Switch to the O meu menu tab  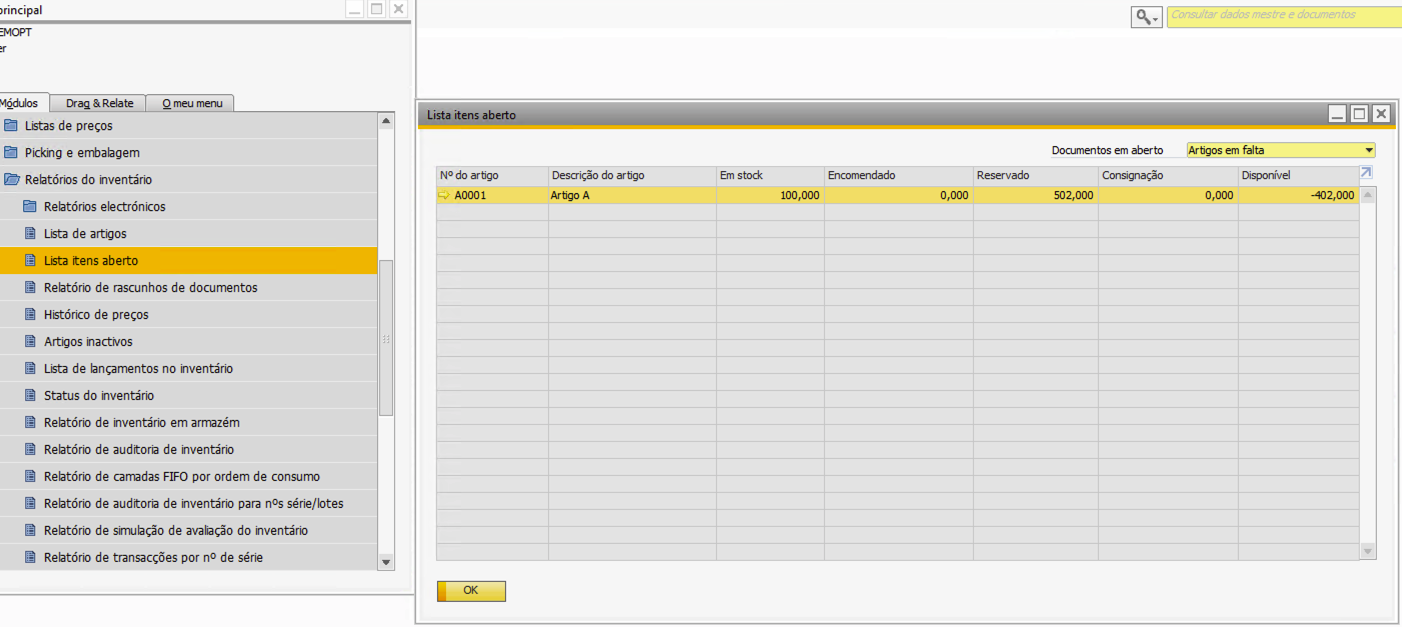[191, 103]
